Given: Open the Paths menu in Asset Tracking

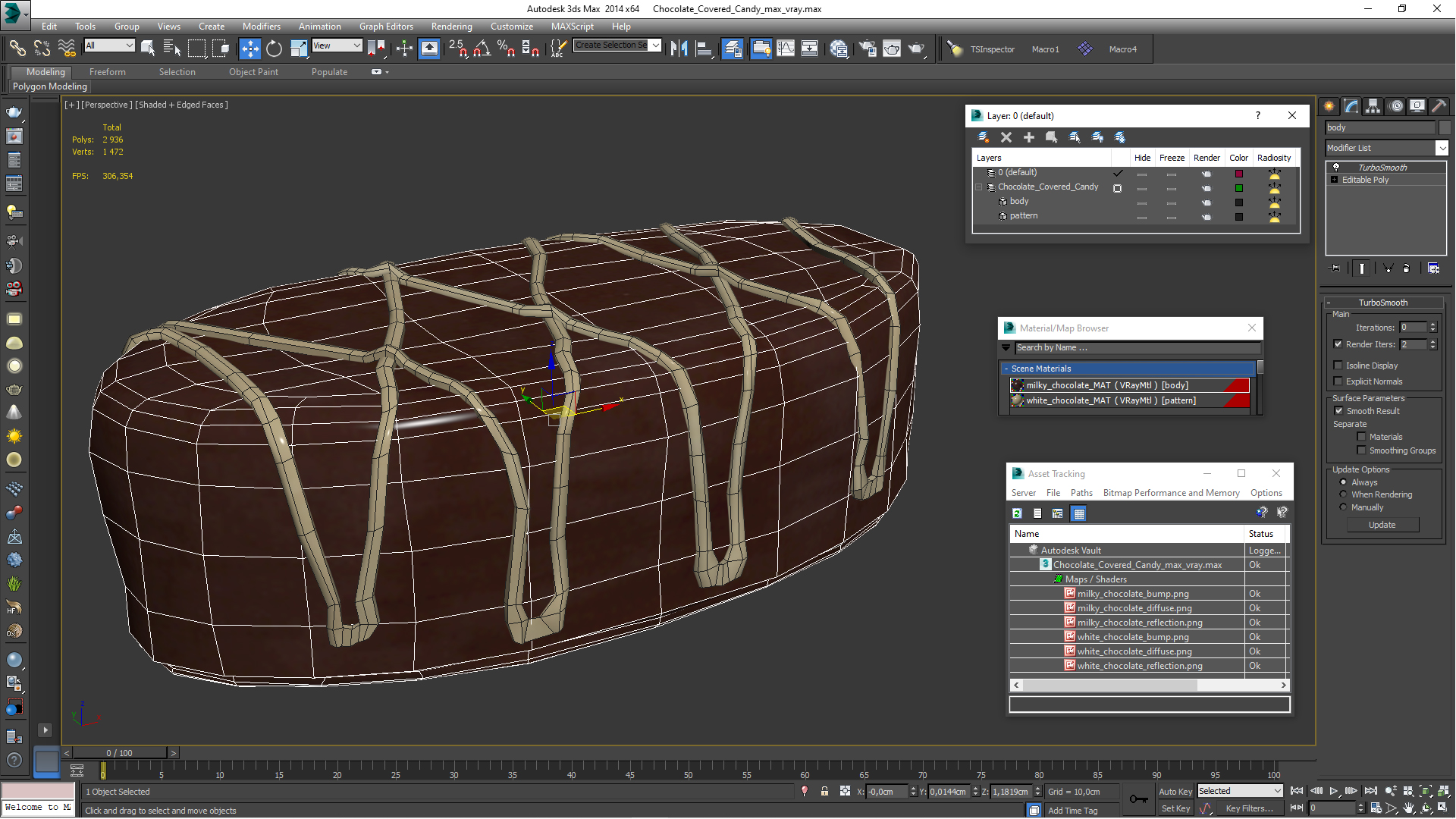Looking at the screenshot, I should point(1081,493).
